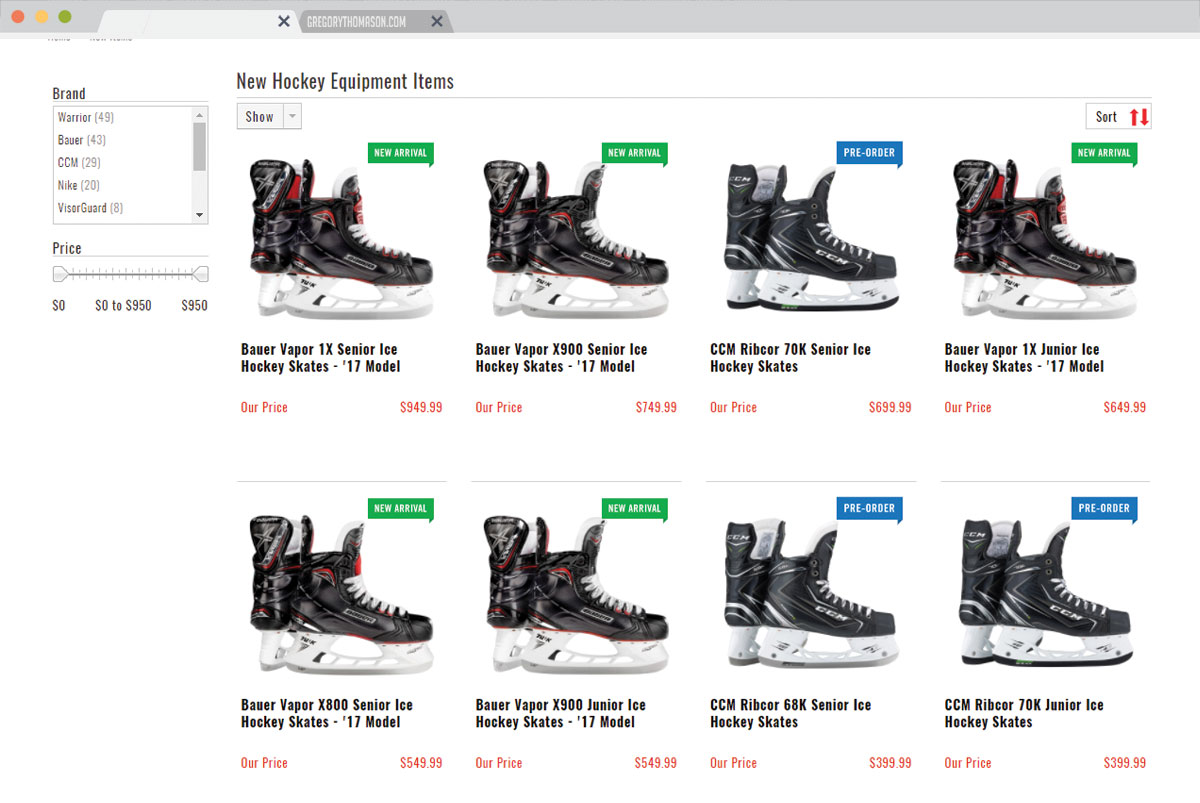Click the price range slider track
Screen dimensions: 1200x803
[130, 274]
